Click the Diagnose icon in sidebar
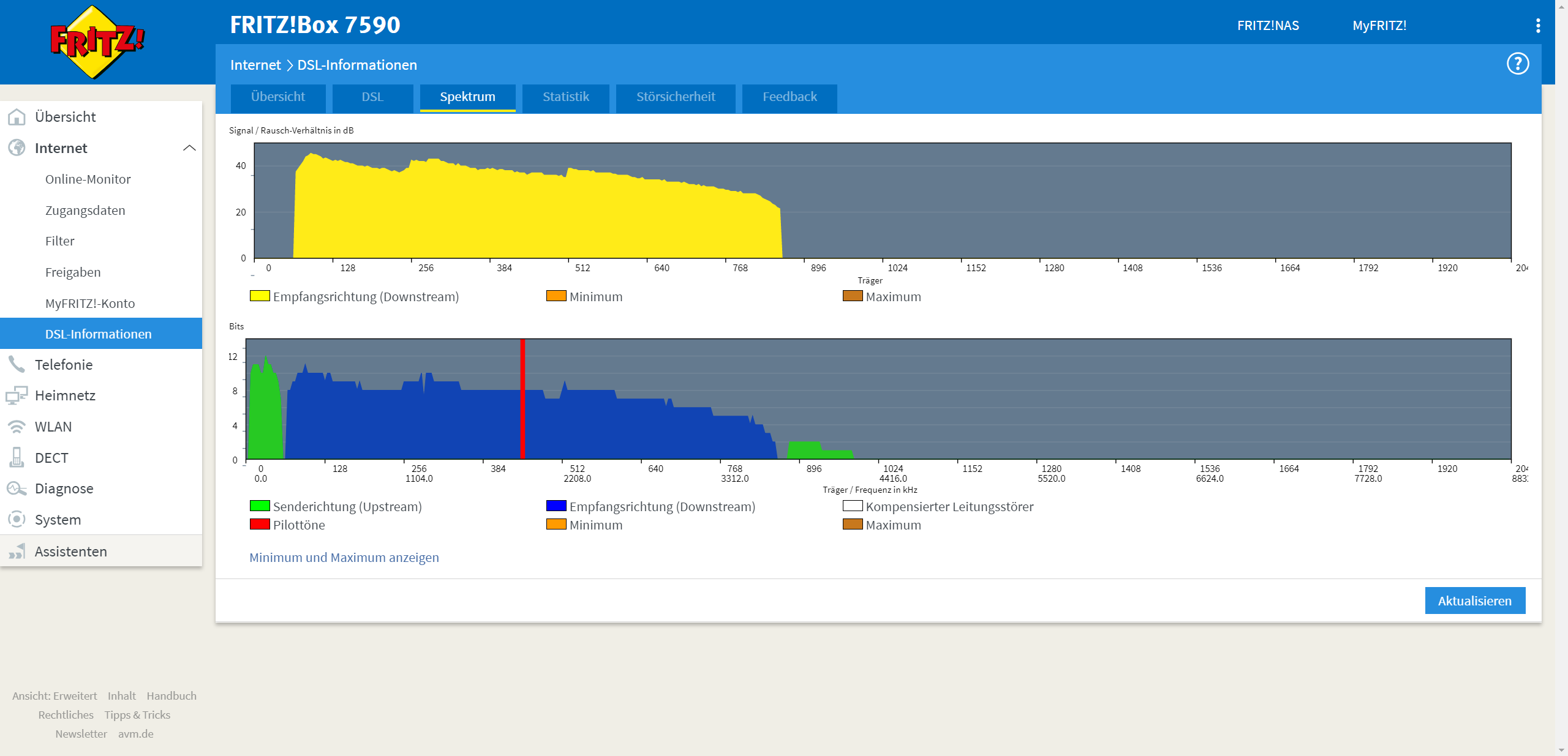1568x756 pixels. (17, 488)
